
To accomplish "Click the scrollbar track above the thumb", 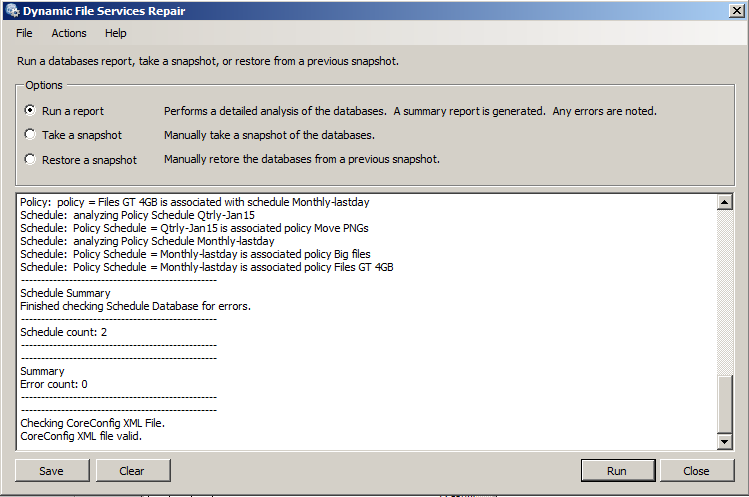I will tap(726, 290).
